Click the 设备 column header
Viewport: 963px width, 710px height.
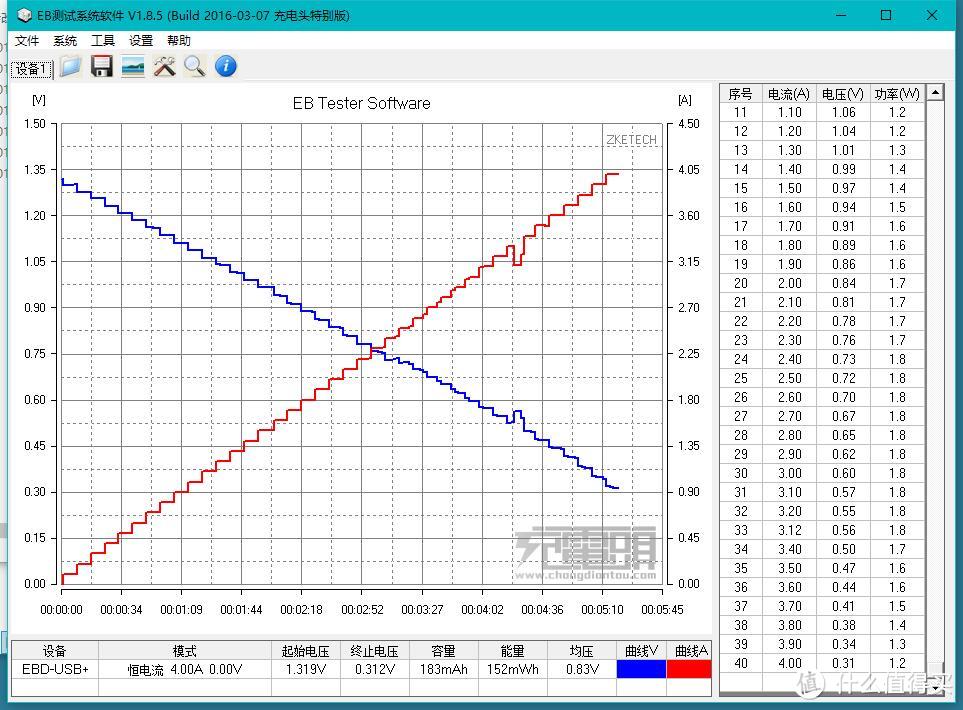tap(55, 650)
